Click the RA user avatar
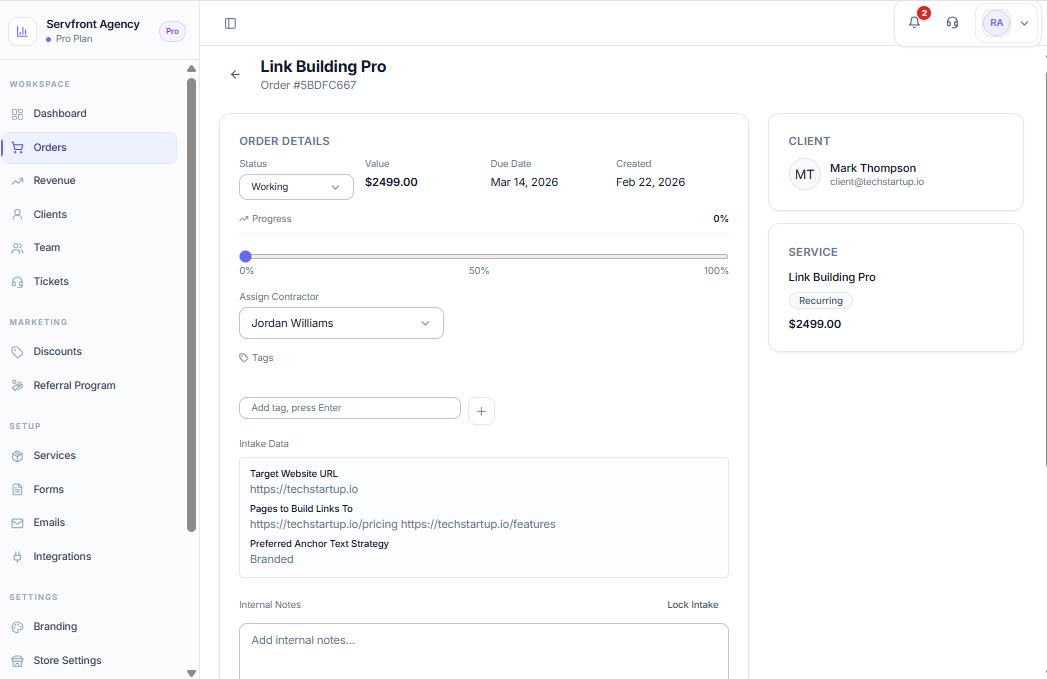Screen dimensions: 1047x679 tap(996, 23)
